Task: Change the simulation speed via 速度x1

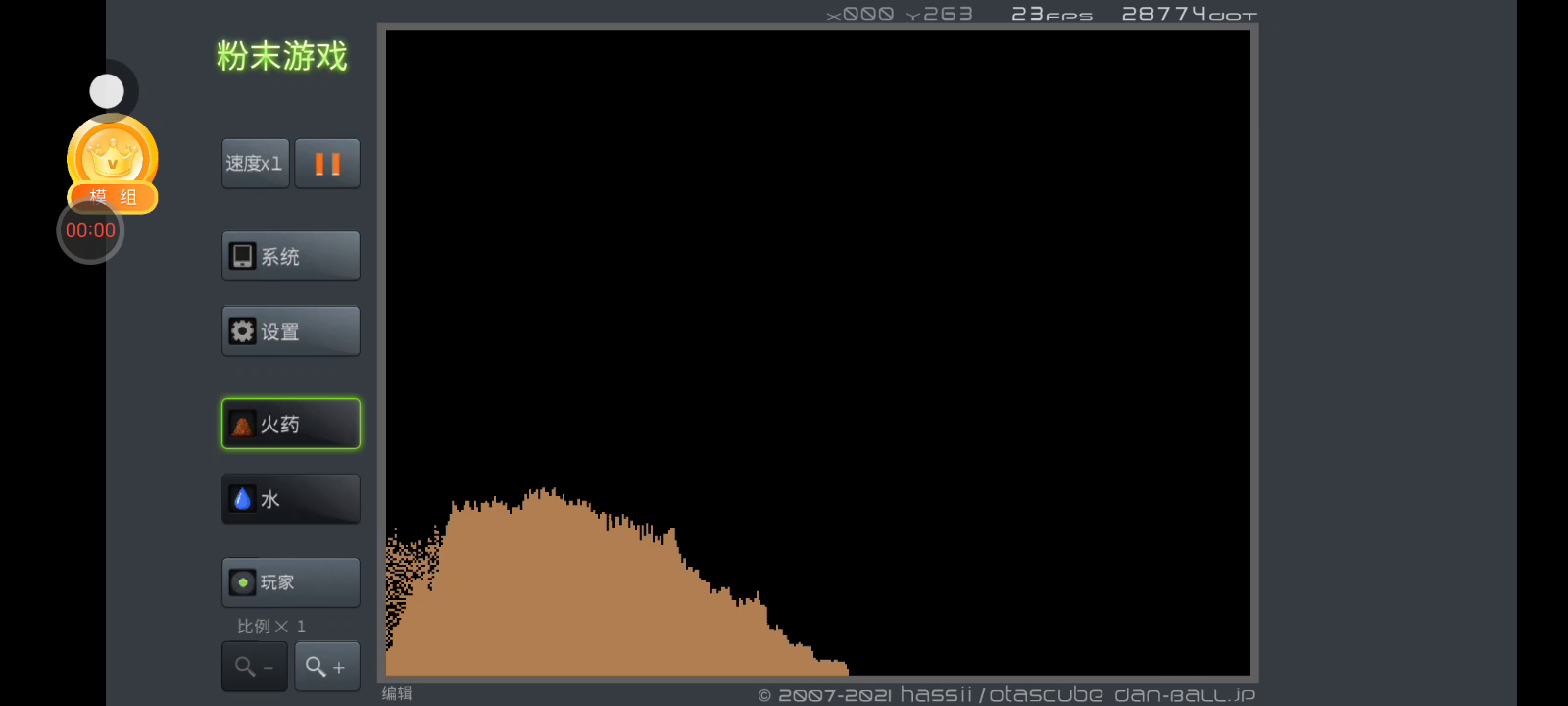Action: coord(255,164)
